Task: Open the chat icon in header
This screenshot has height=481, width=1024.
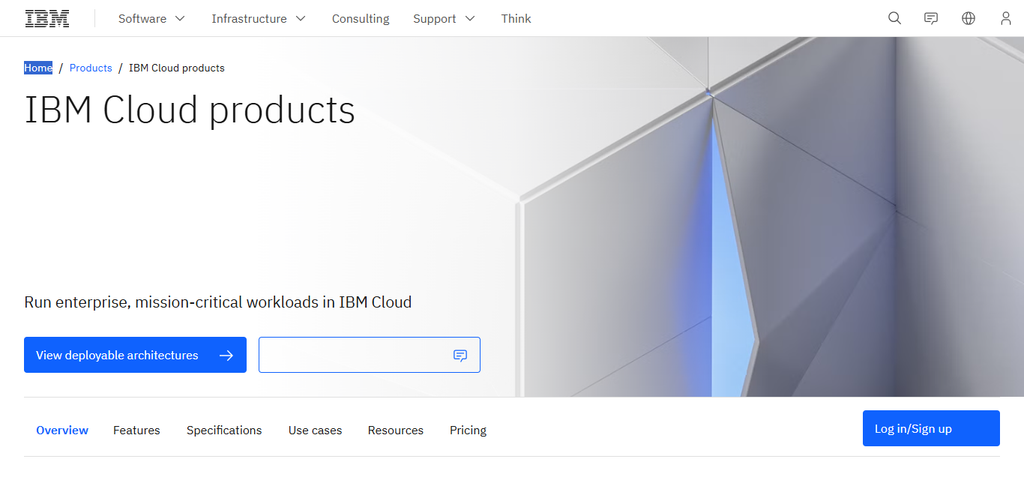Action: click(x=931, y=18)
